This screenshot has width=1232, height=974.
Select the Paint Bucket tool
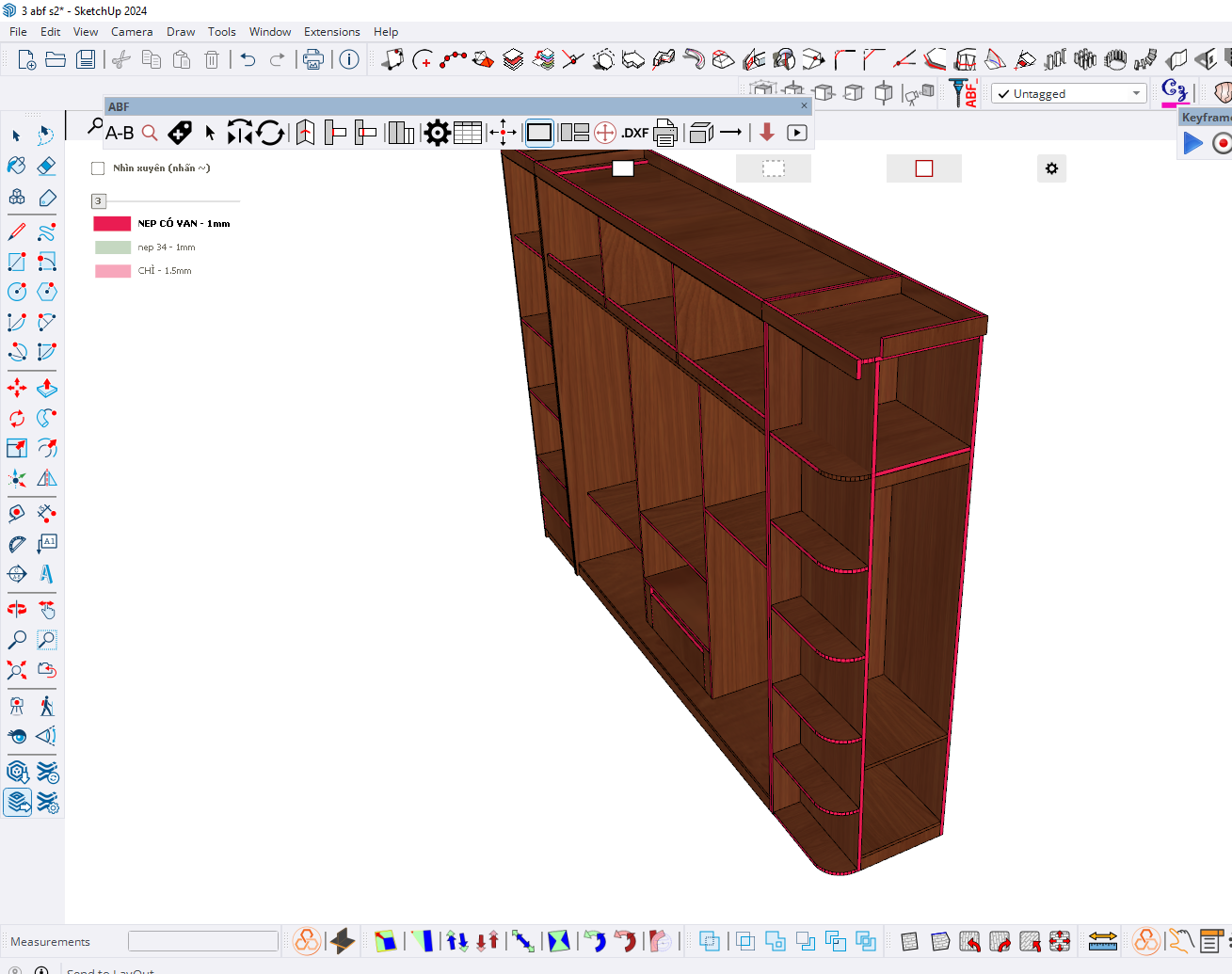coord(17,166)
